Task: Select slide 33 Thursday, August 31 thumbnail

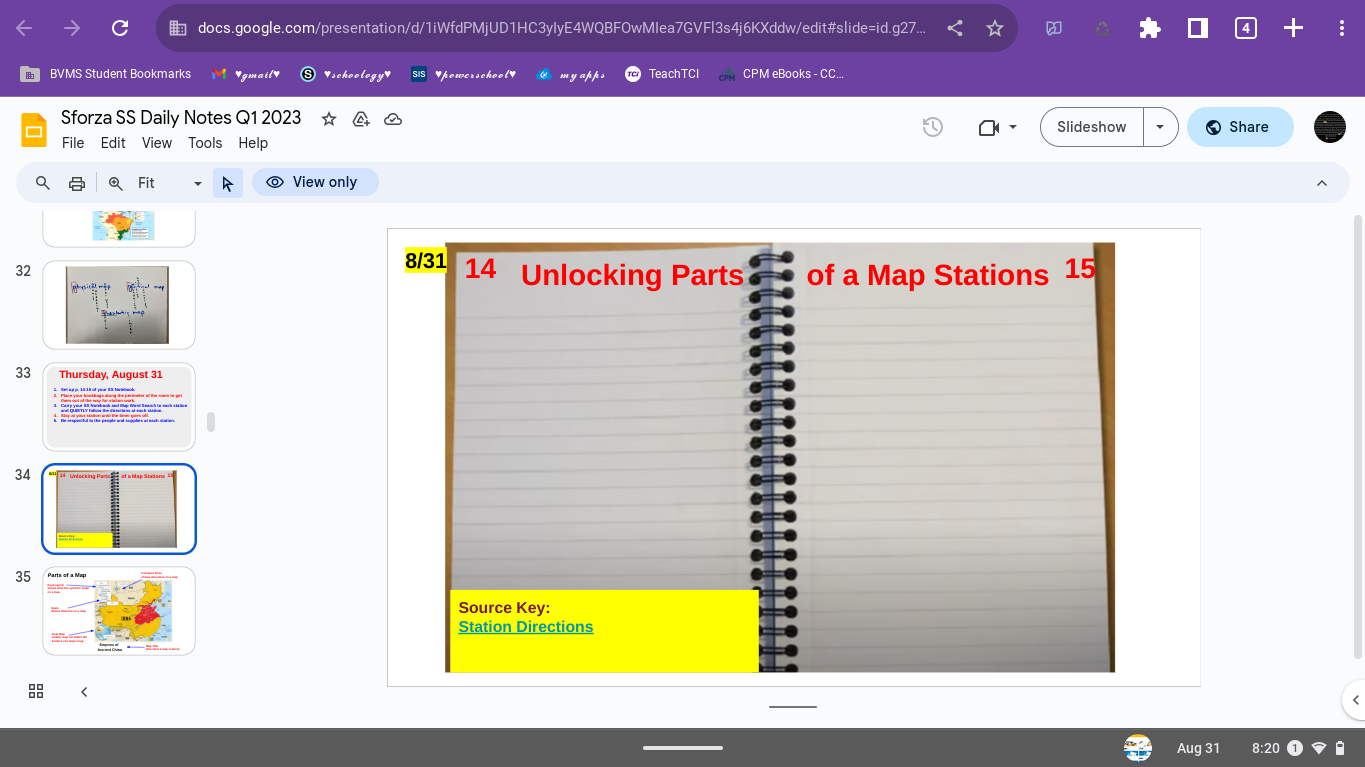Action: (119, 407)
